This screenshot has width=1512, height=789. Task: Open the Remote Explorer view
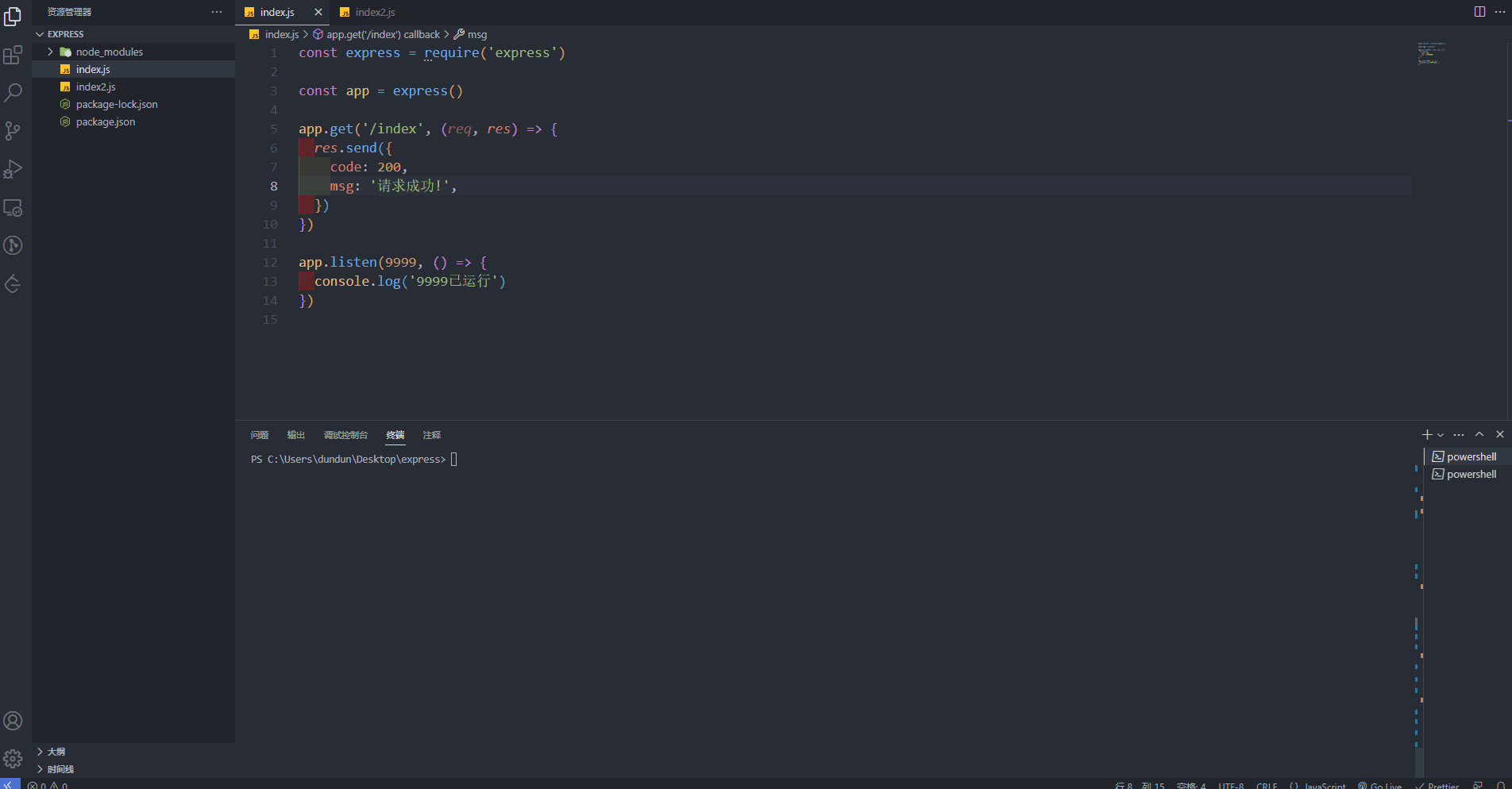tap(13, 208)
